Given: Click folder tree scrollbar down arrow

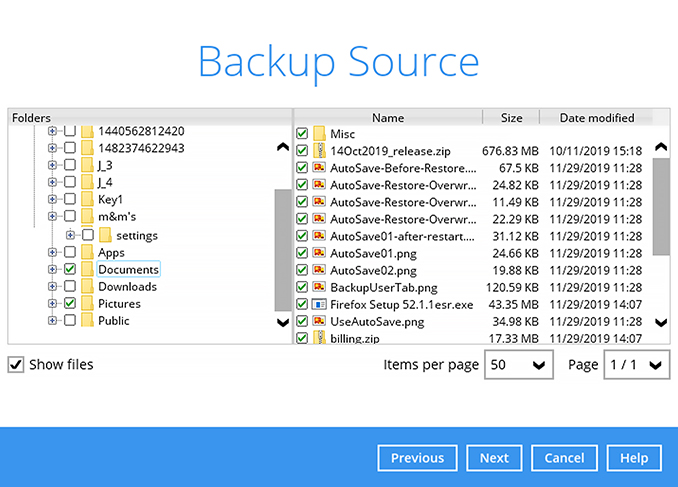Looking at the screenshot, I should pyautogui.click(x=283, y=322).
